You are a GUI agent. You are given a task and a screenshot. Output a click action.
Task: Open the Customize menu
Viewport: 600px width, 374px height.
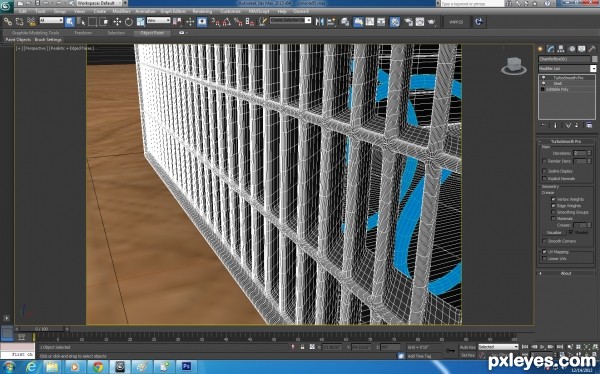click(230, 11)
